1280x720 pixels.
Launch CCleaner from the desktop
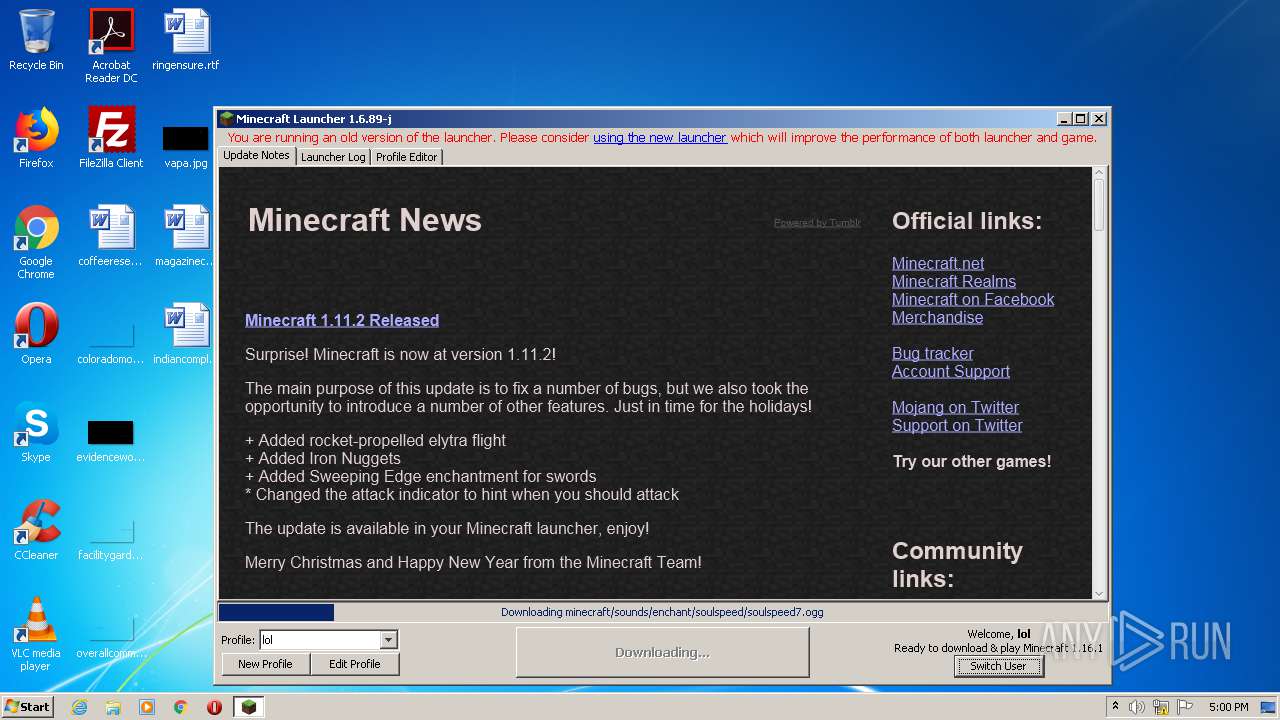pos(36,530)
